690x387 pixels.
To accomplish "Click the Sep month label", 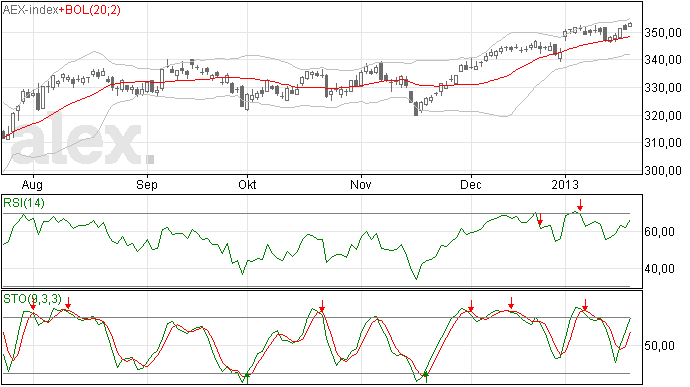I will tap(147, 184).
